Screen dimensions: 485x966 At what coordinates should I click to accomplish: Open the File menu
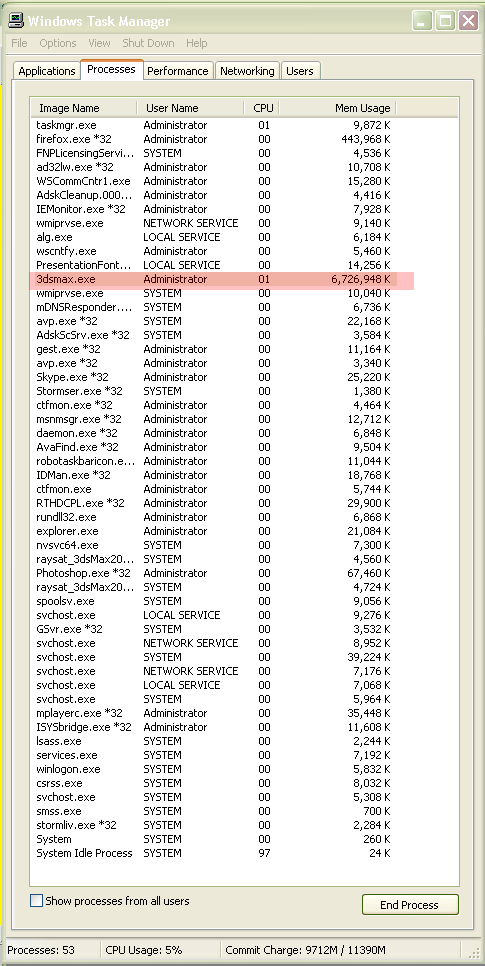coord(19,43)
